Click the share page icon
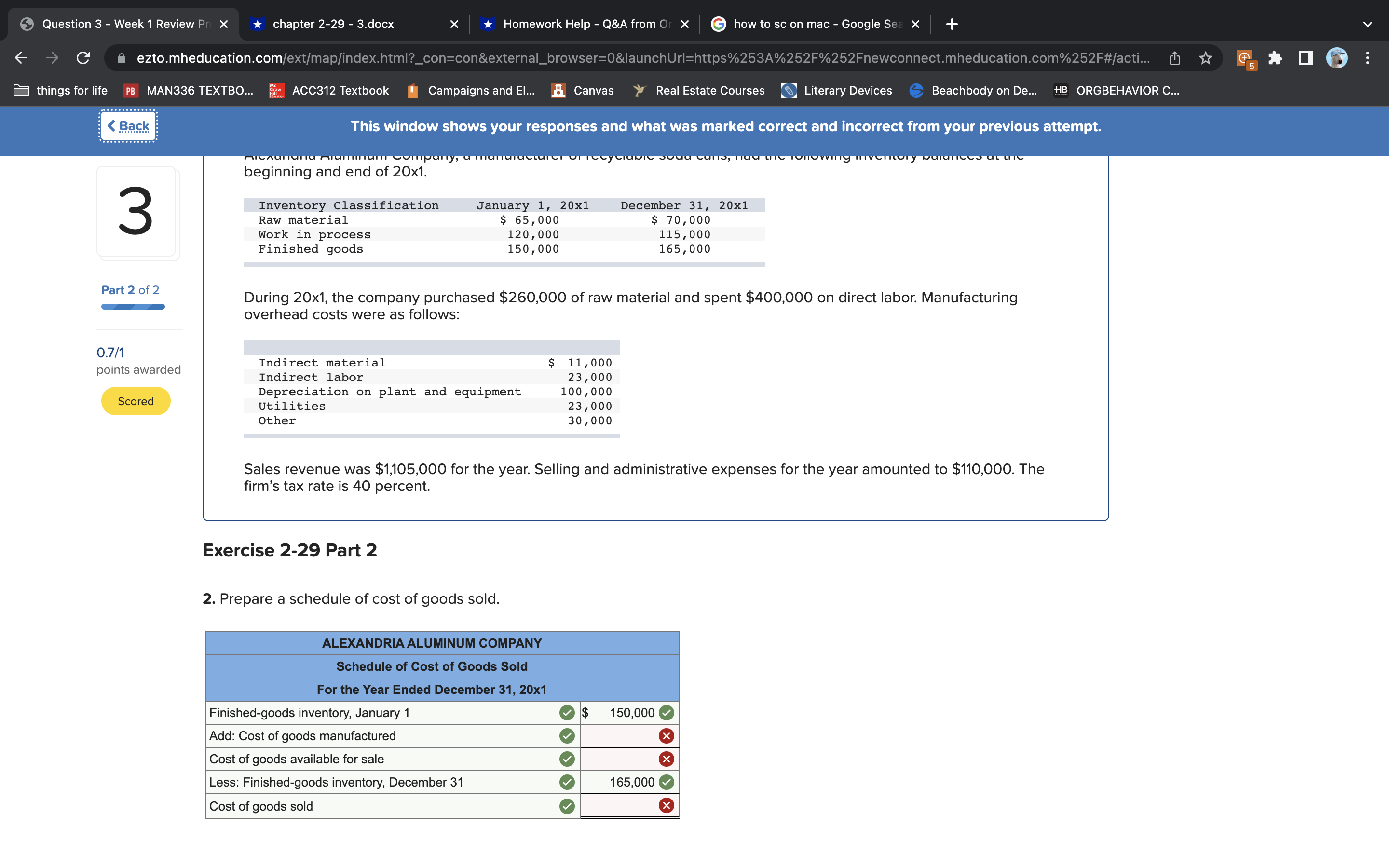1389x868 pixels. coord(1175,58)
